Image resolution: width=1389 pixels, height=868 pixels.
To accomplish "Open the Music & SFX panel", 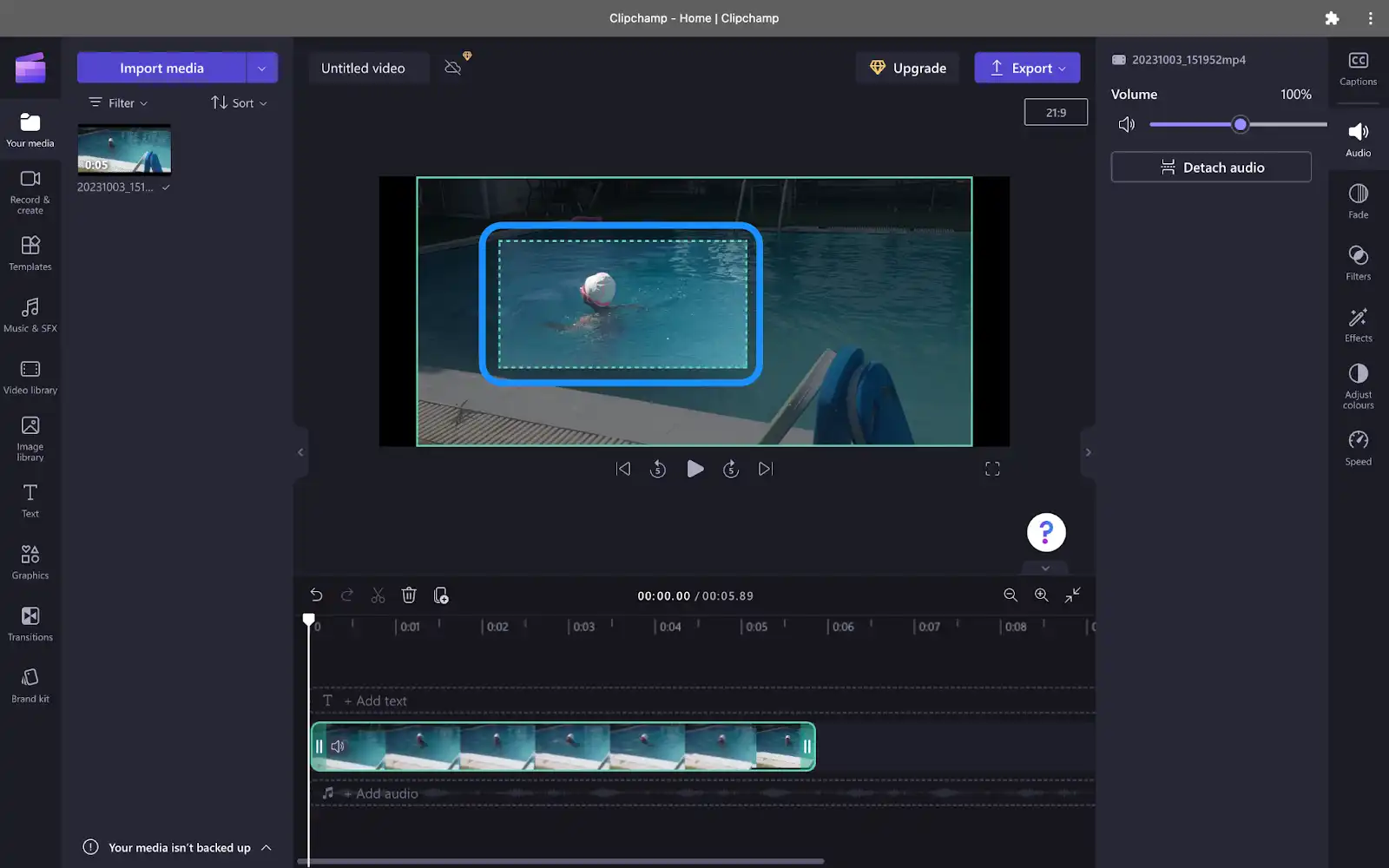I will click(30, 314).
